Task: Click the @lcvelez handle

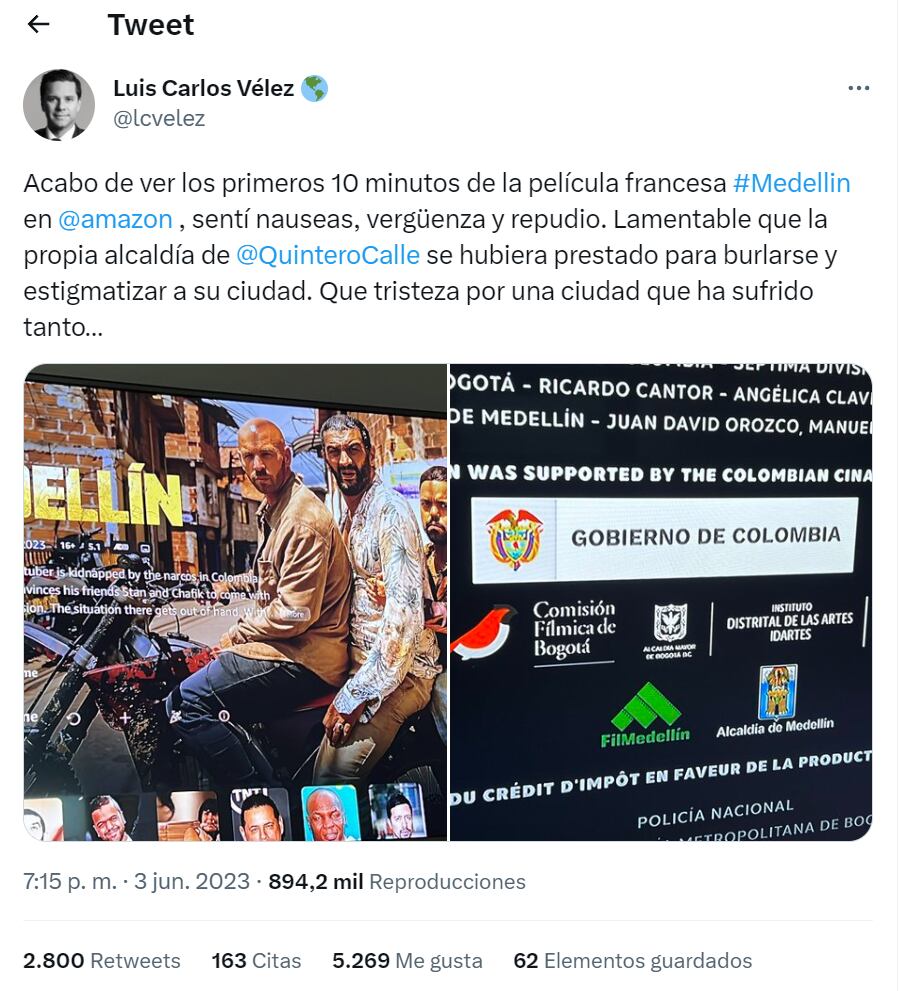Action: [159, 118]
